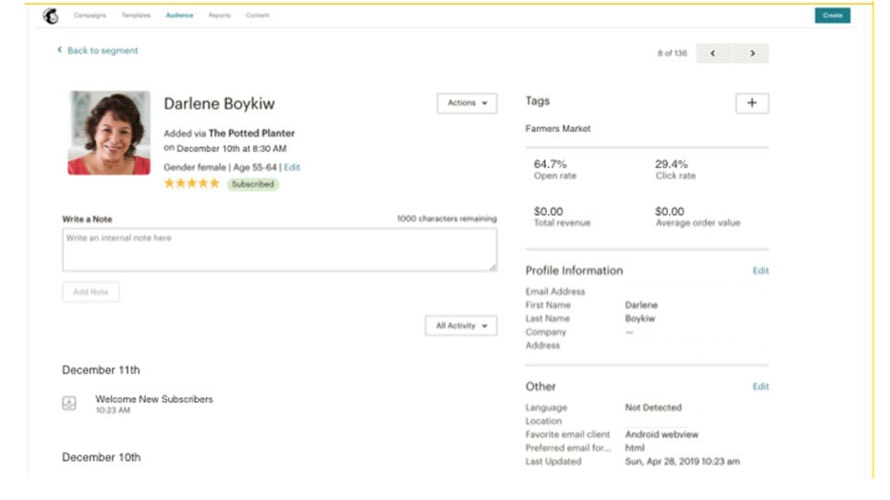Click the Subscribed status badge
This screenshot has width=890, height=500.
tap(253, 184)
